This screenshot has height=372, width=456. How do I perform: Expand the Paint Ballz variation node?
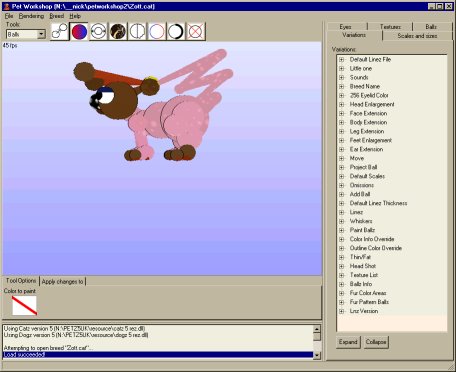pyautogui.click(x=341, y=230)
